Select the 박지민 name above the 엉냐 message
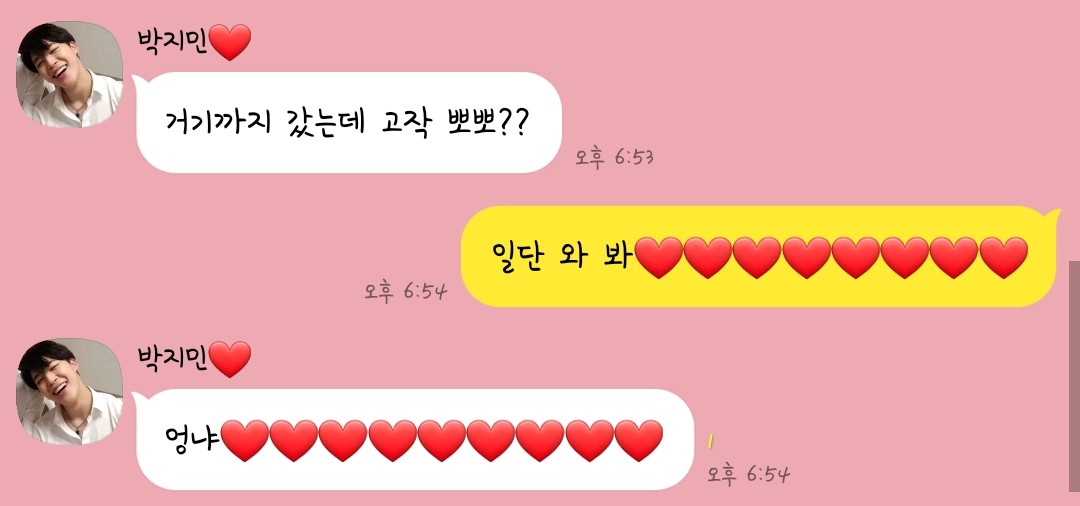1080x506 pixels. [172, 359]
